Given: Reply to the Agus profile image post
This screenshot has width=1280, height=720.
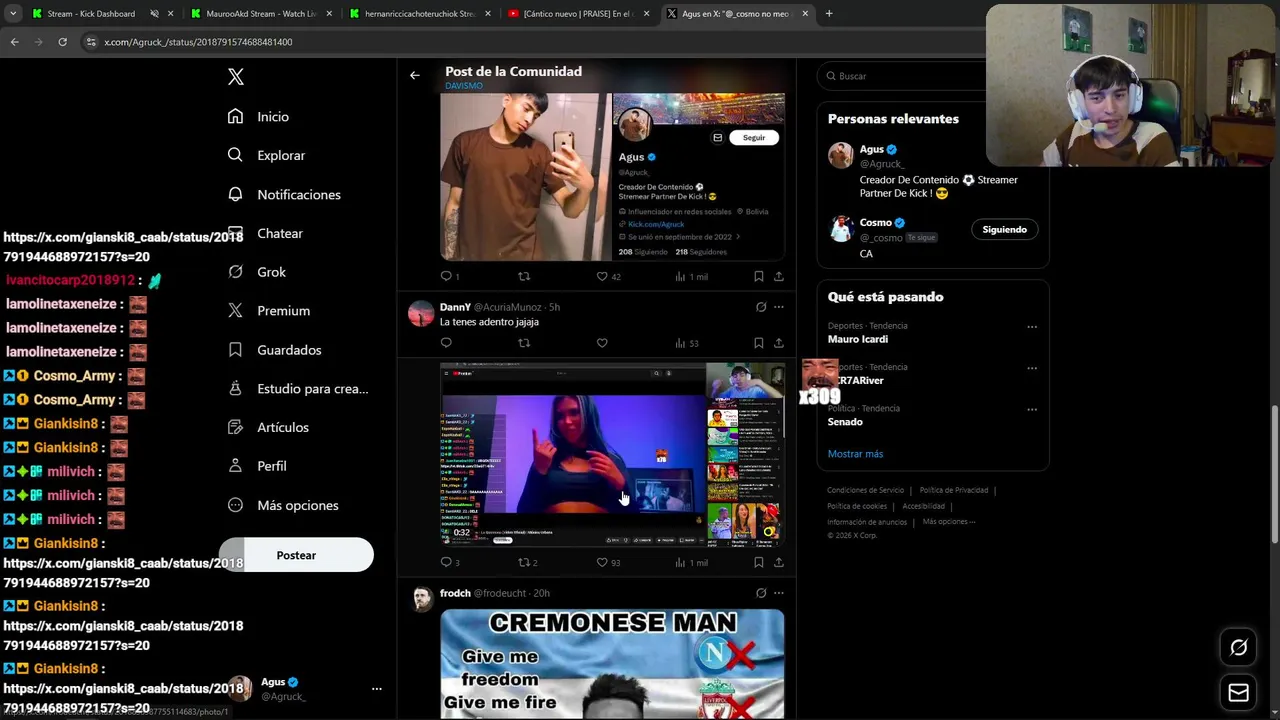Looking at the screenshot, I should (x=446, y=276).
